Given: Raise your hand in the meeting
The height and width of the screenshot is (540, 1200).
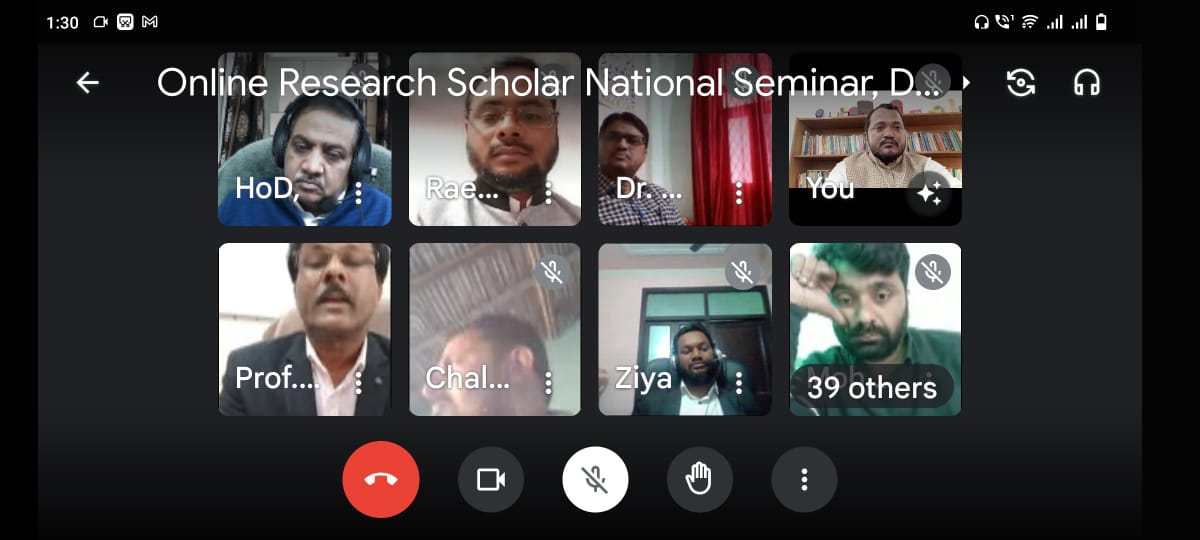Looking at the screenshot, I should 700,480.
